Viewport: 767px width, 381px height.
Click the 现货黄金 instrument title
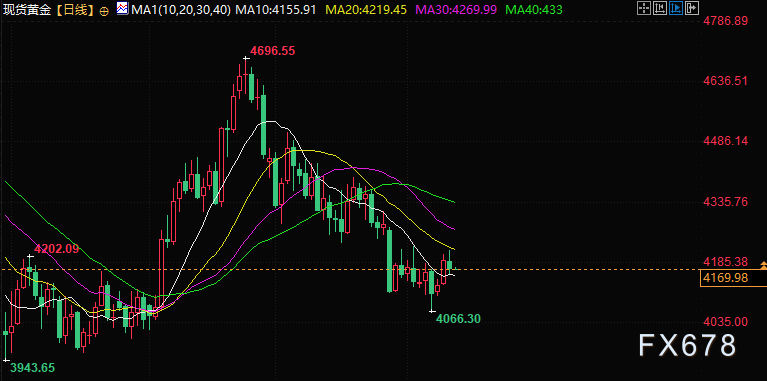pos(27,10)
